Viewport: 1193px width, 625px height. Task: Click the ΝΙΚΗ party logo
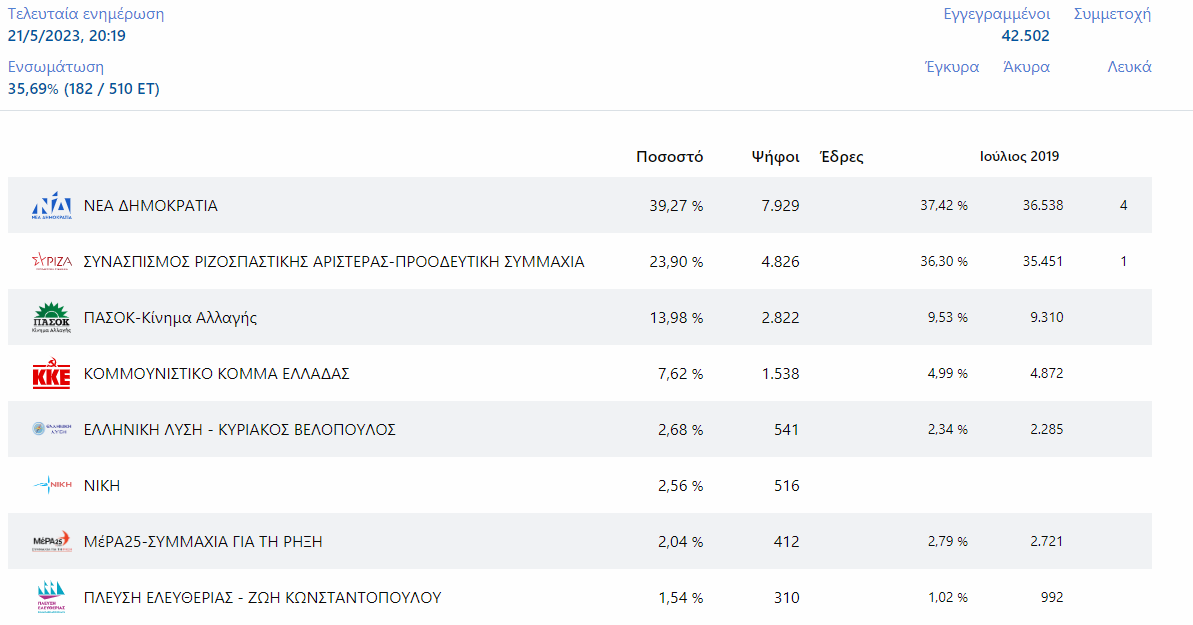(52, 486)
